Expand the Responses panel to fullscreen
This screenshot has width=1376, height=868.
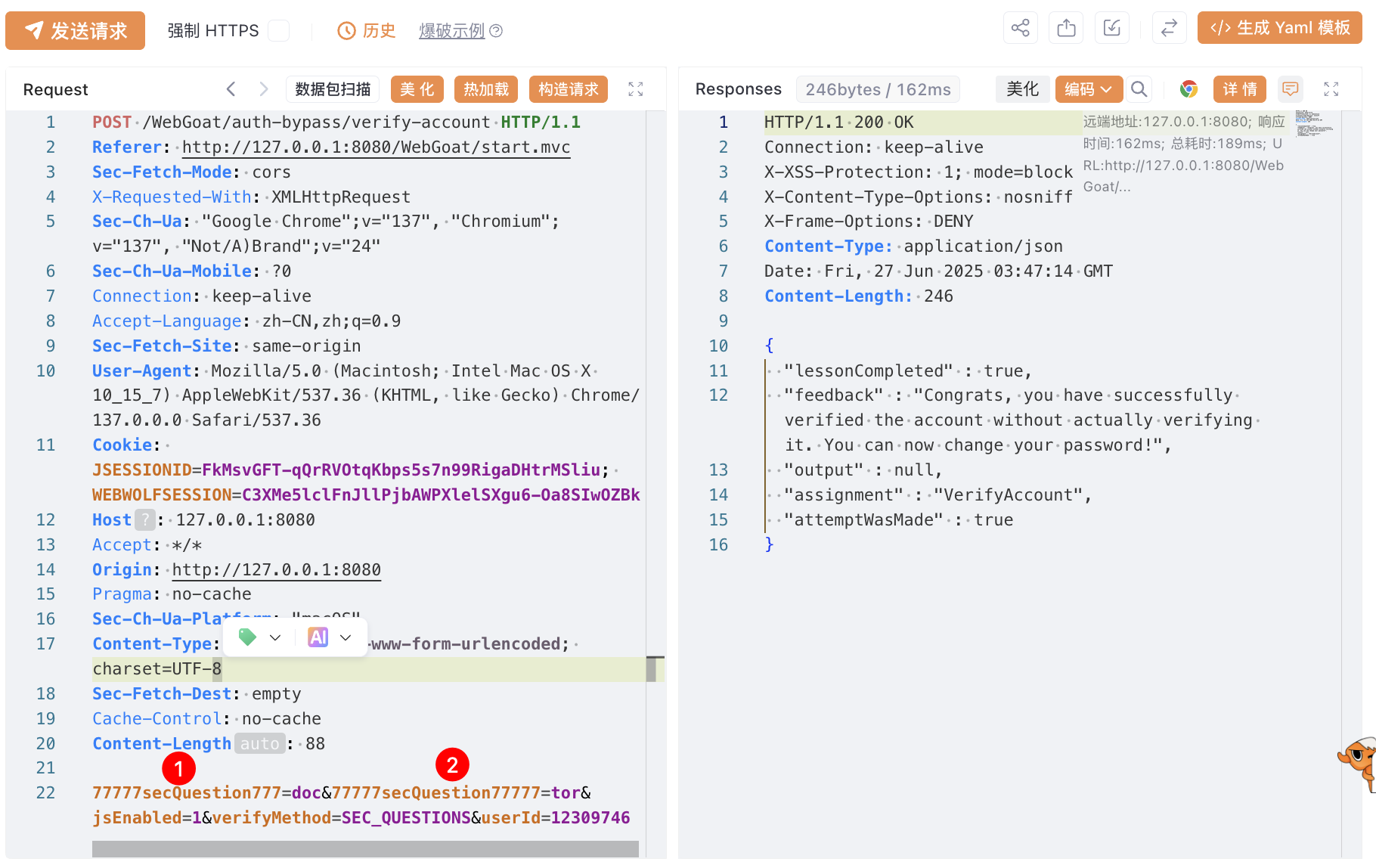point(1331,89)
